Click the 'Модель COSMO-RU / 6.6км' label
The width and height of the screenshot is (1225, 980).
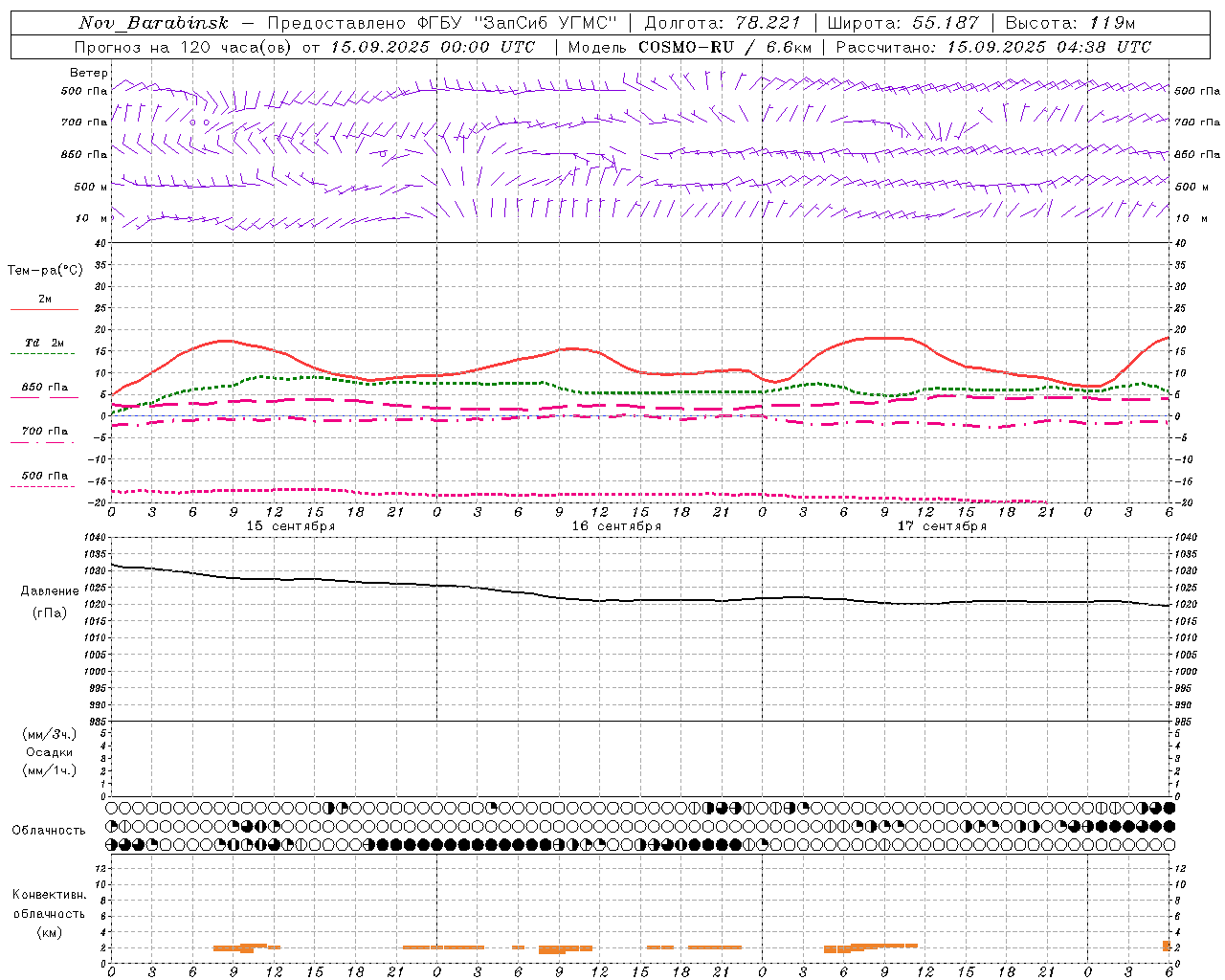[689, 47]
